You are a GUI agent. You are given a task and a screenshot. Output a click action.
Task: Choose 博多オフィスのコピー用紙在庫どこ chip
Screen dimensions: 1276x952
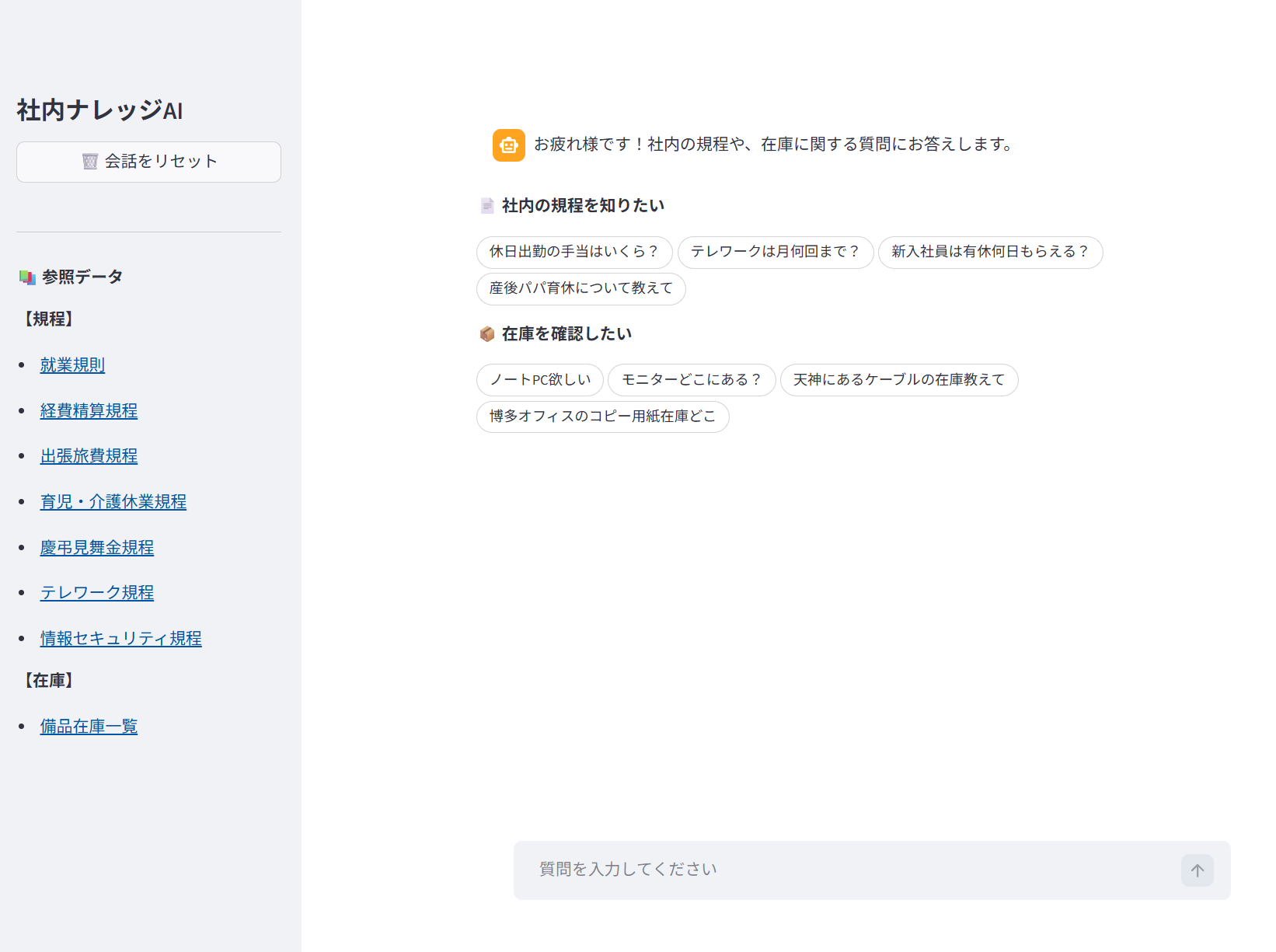point(603,417)
